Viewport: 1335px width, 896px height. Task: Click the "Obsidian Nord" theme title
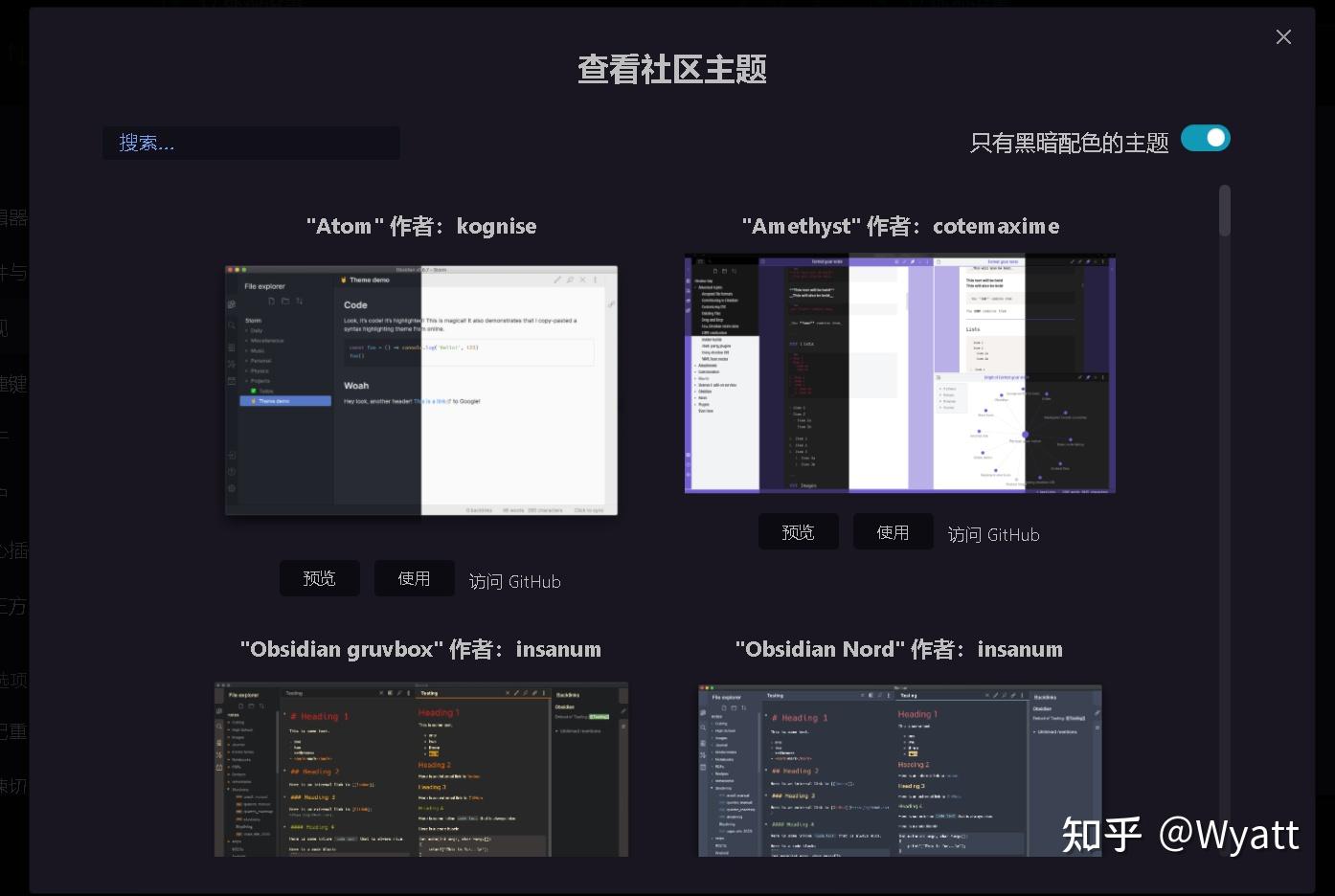click(898, 649)
